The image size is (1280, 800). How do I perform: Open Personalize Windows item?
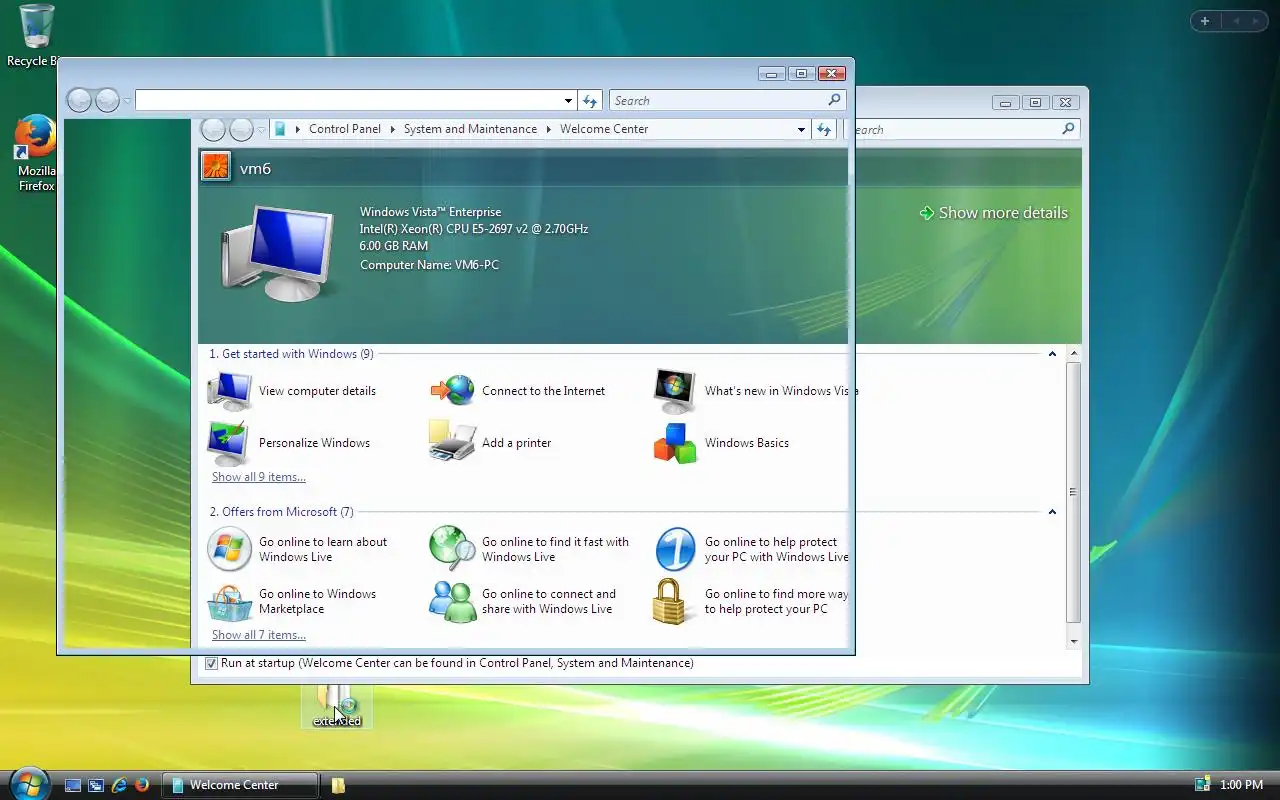289,443
